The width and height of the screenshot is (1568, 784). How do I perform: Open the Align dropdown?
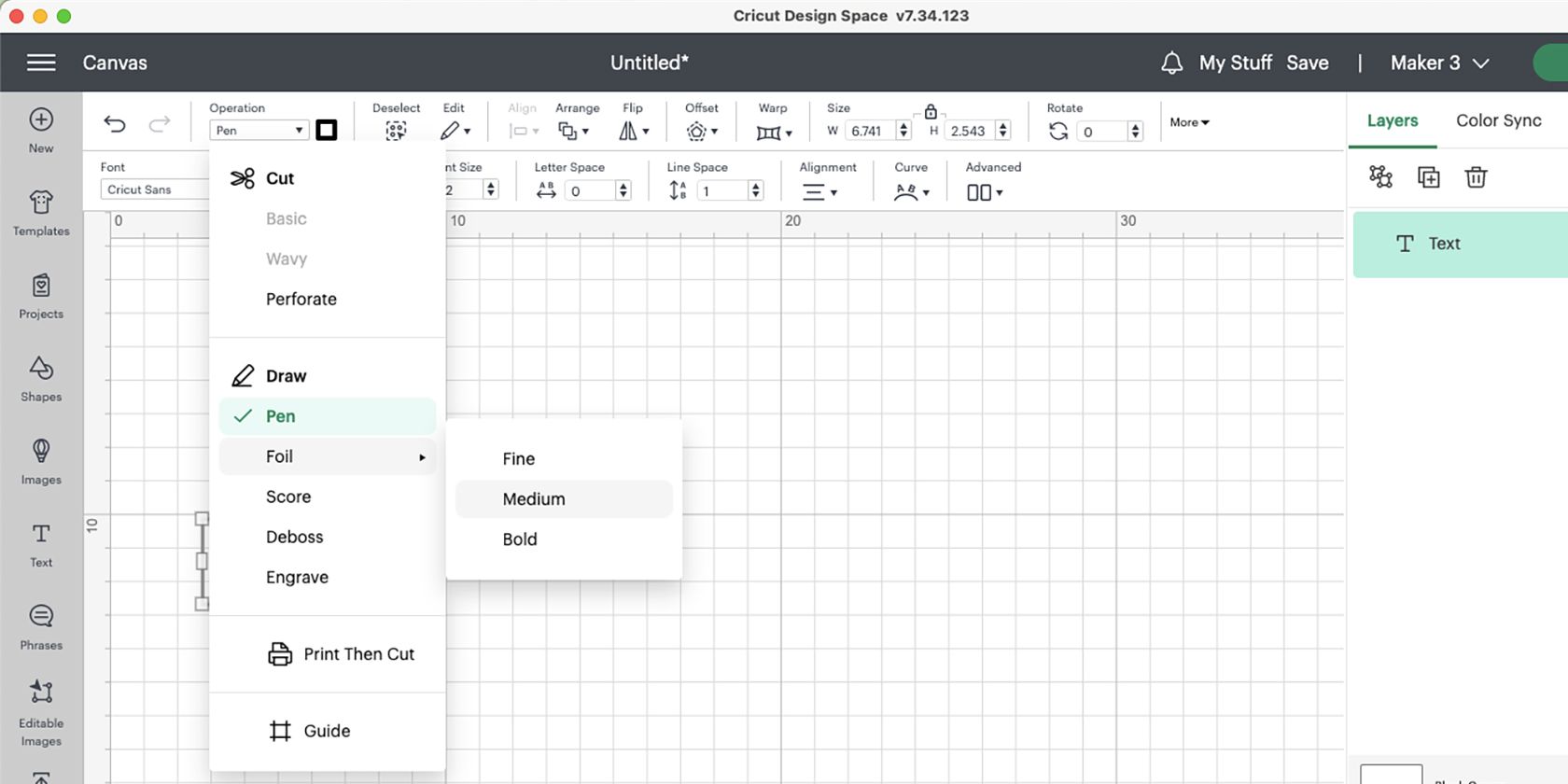coord(524,132)
